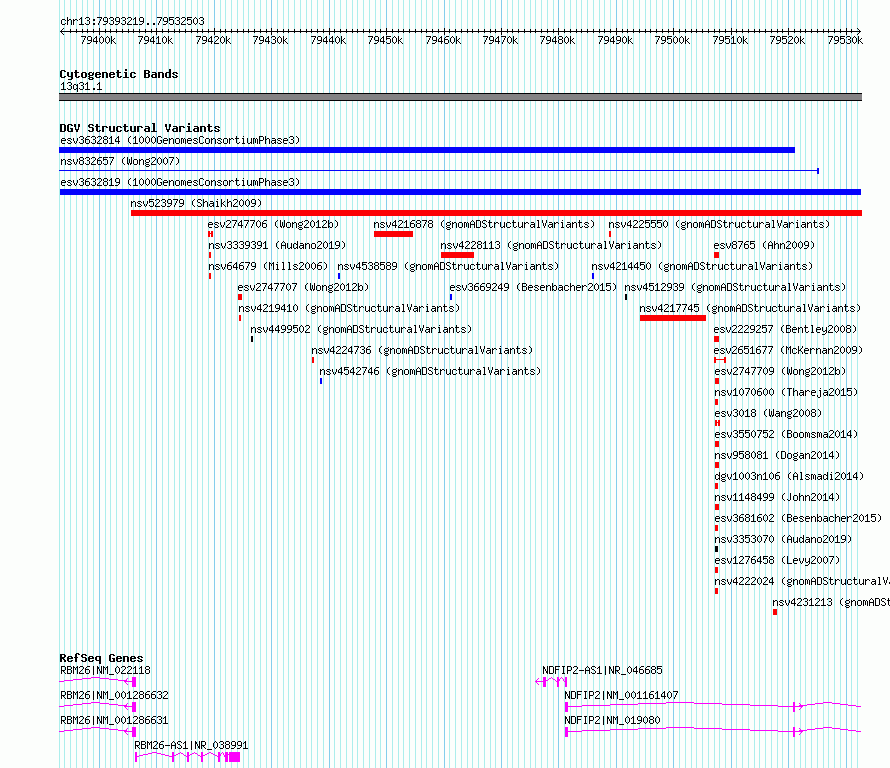Click nsv958081 (Dogan2014) variant label
Viewport: 890px width, 768px height.
[x=777, y=455]
